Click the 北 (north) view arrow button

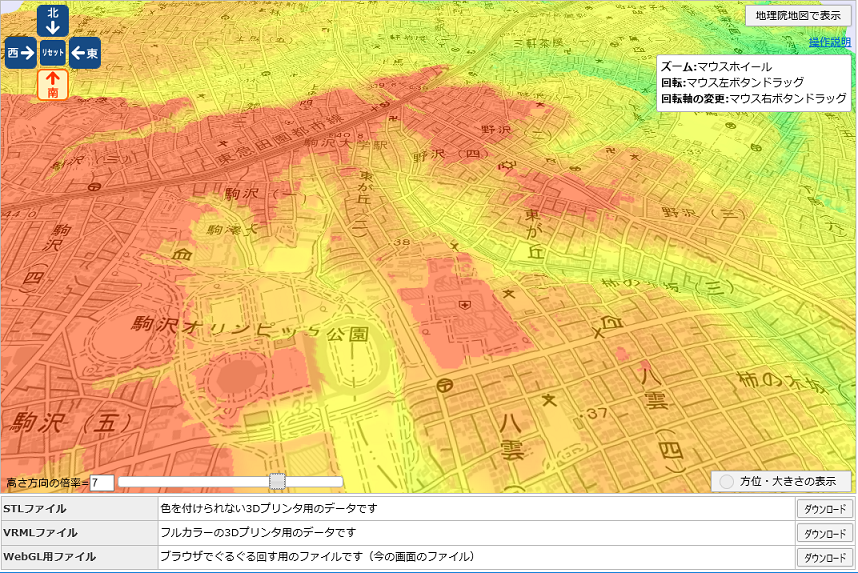tap(52, 21)
